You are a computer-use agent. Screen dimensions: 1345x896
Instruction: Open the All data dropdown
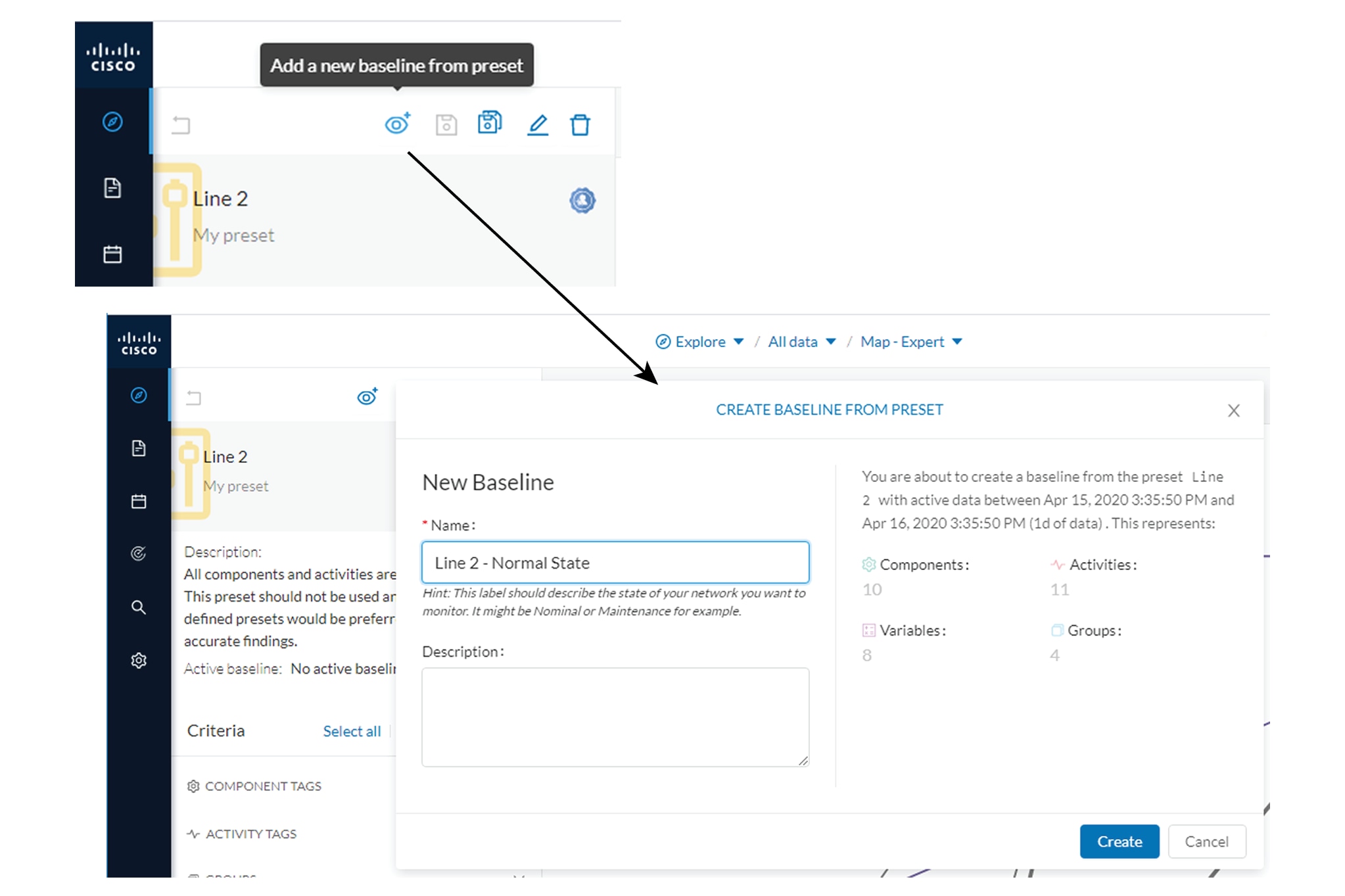click(801, 342)
